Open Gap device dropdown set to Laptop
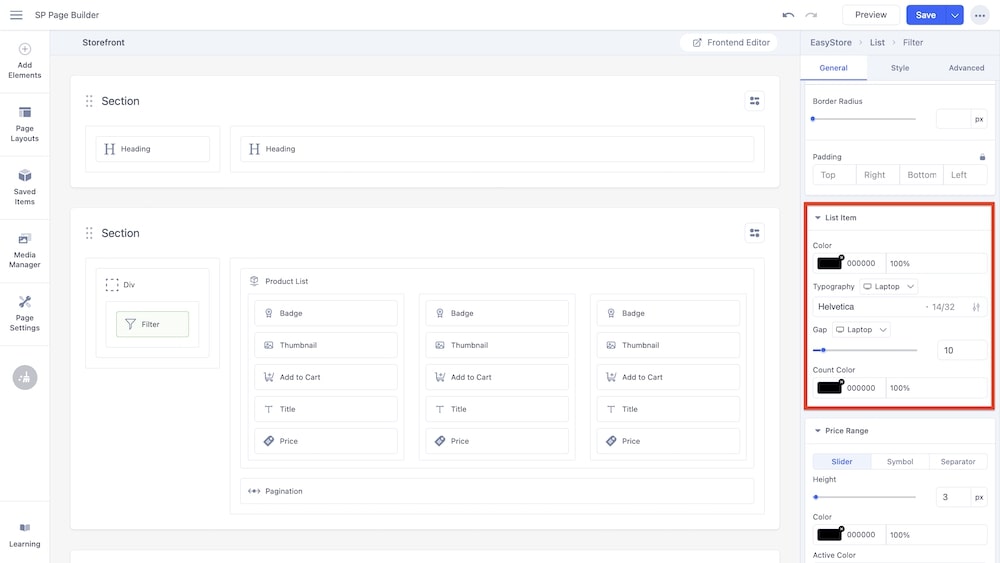Viewport: 1000px width, 563px height. pyautogui.click(x=861, y=329)
